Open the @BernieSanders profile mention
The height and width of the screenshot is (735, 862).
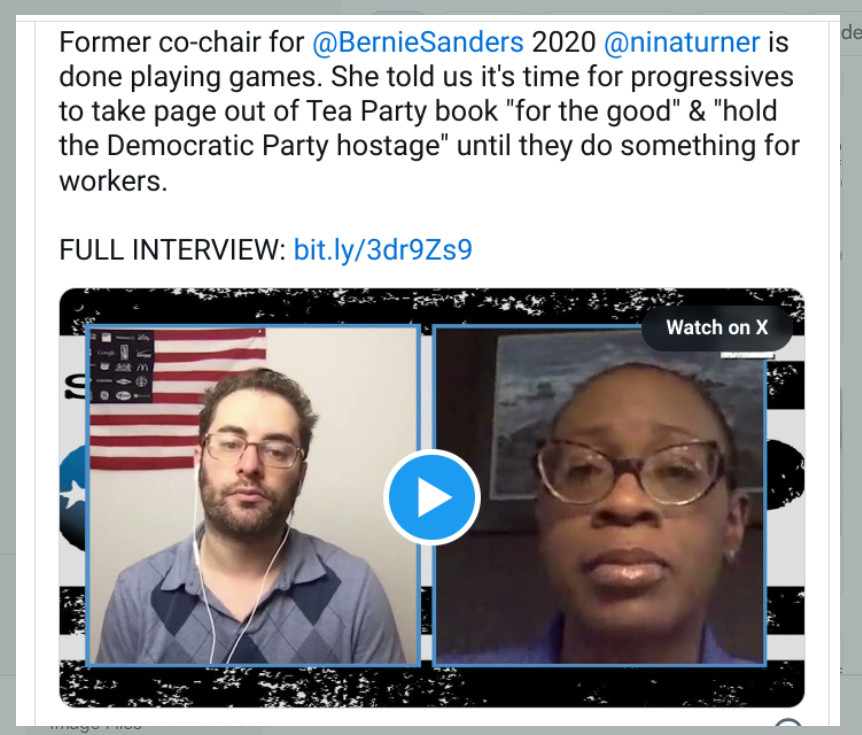(418, 42)
